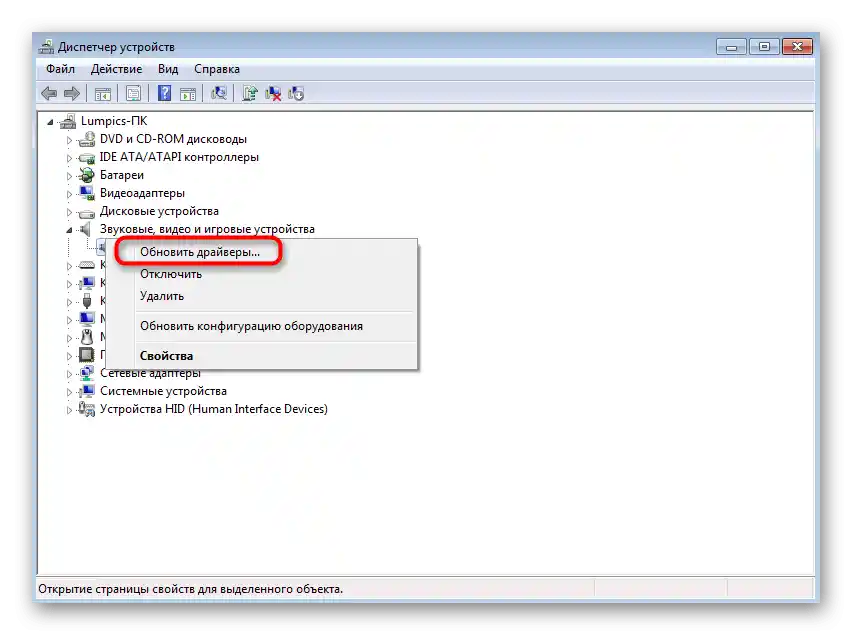Click Scan for hardware changes icon
The image size is (852, 635).
coord(219,93)
